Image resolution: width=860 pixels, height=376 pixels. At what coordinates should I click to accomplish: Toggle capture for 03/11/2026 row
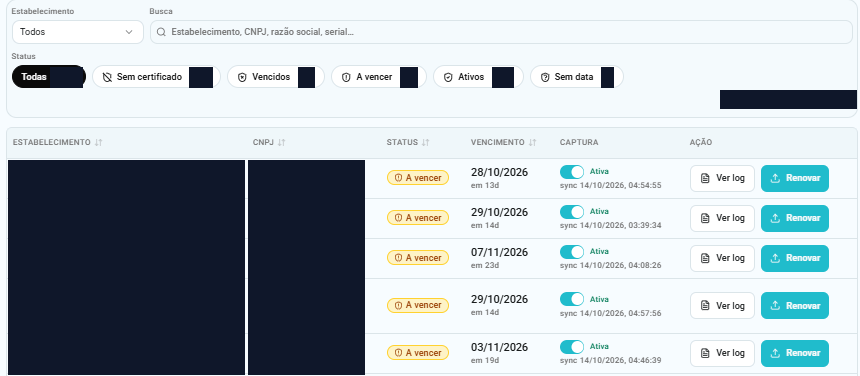point(572,347)
